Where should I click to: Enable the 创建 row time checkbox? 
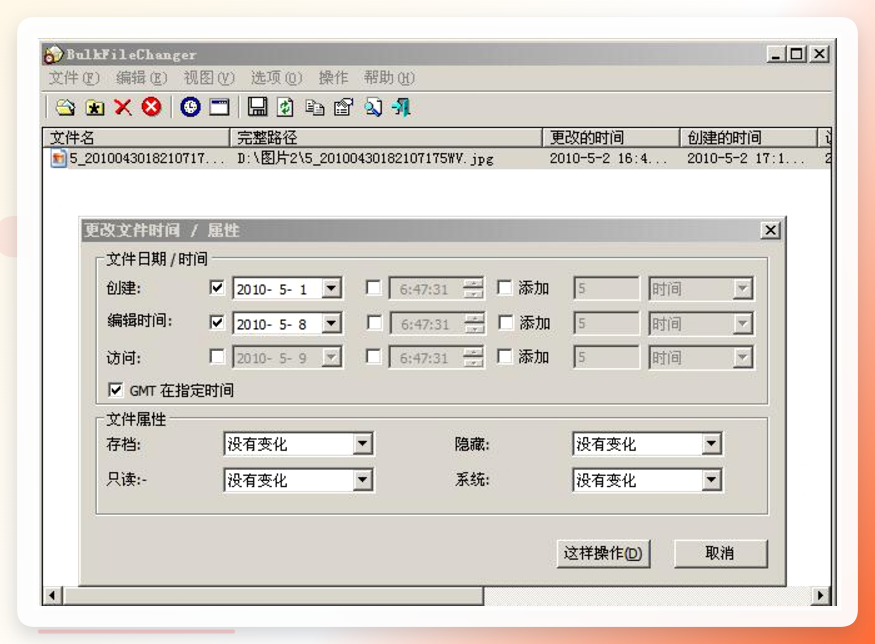point(373,288)
